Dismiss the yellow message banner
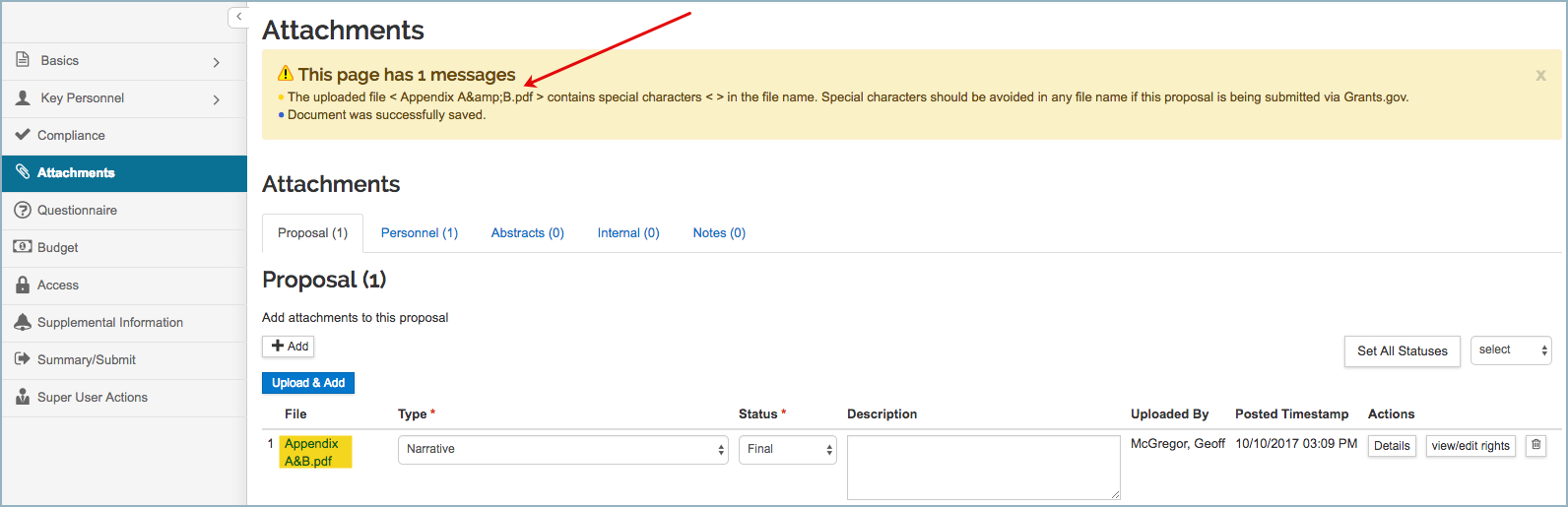 1540,76
